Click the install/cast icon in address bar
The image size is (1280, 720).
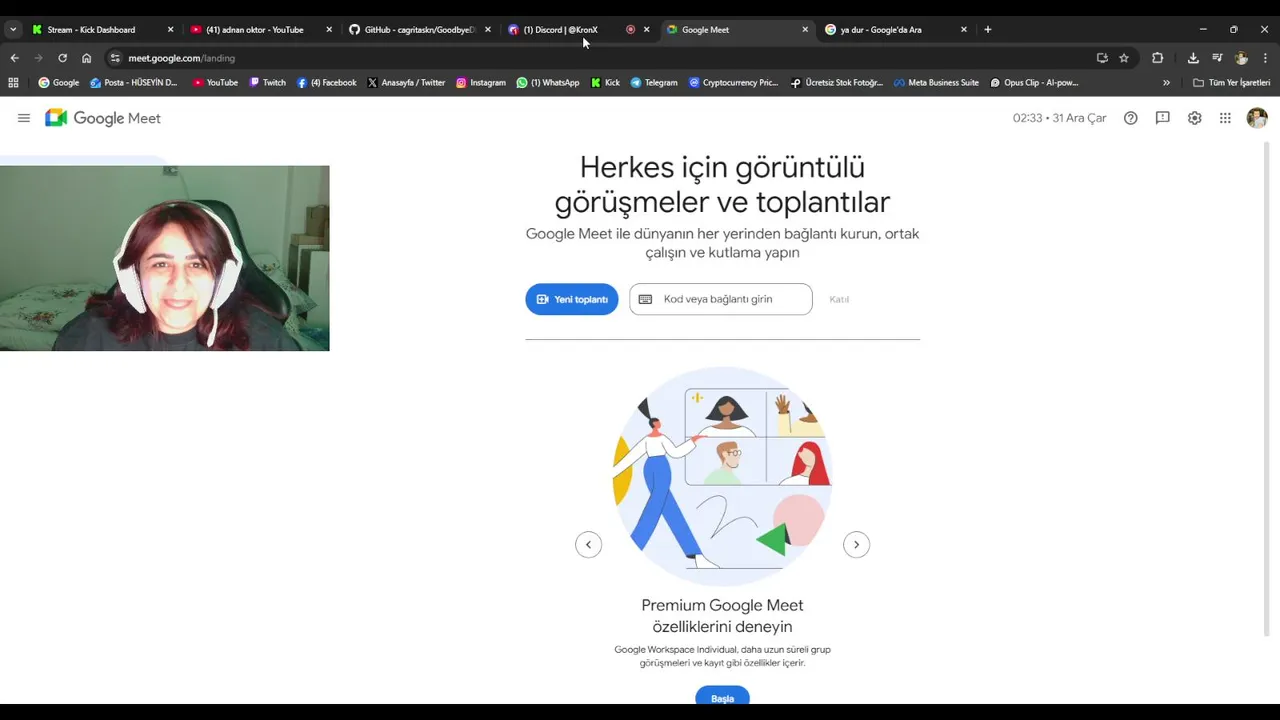point(1102,58)
